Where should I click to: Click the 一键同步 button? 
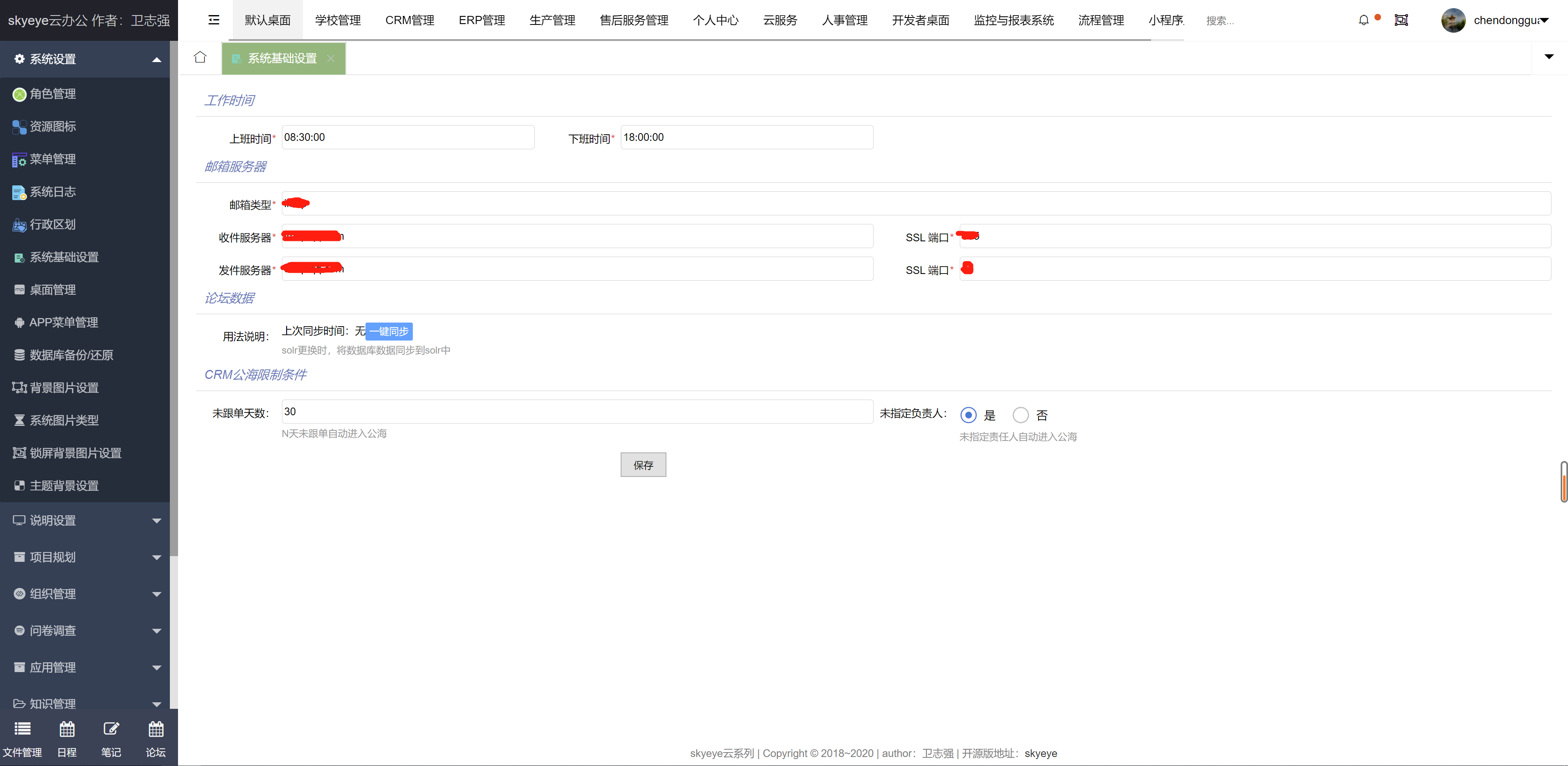click(389, 331)
